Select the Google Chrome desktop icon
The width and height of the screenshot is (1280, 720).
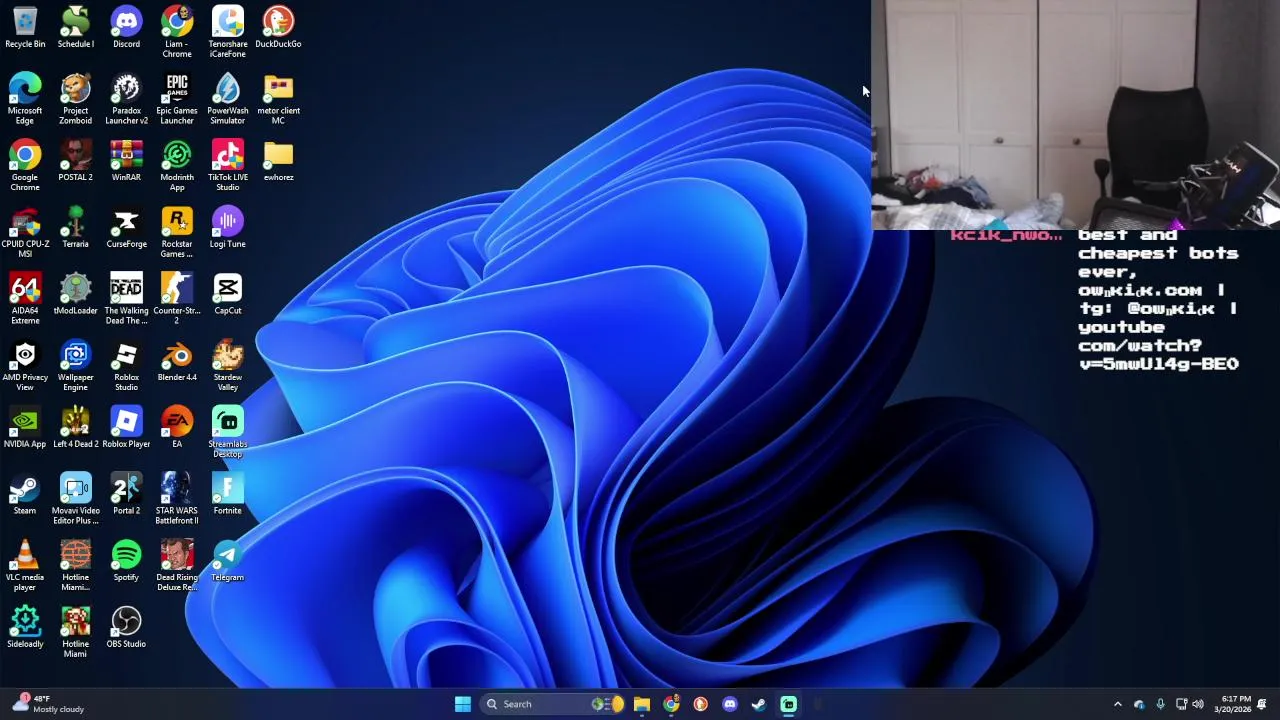tap(25, 166)
